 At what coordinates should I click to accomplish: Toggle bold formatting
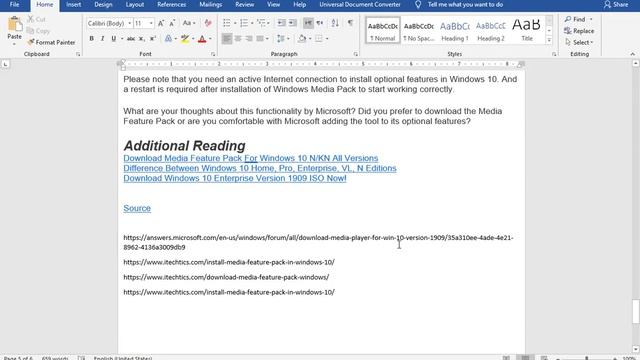coord(91,39)
